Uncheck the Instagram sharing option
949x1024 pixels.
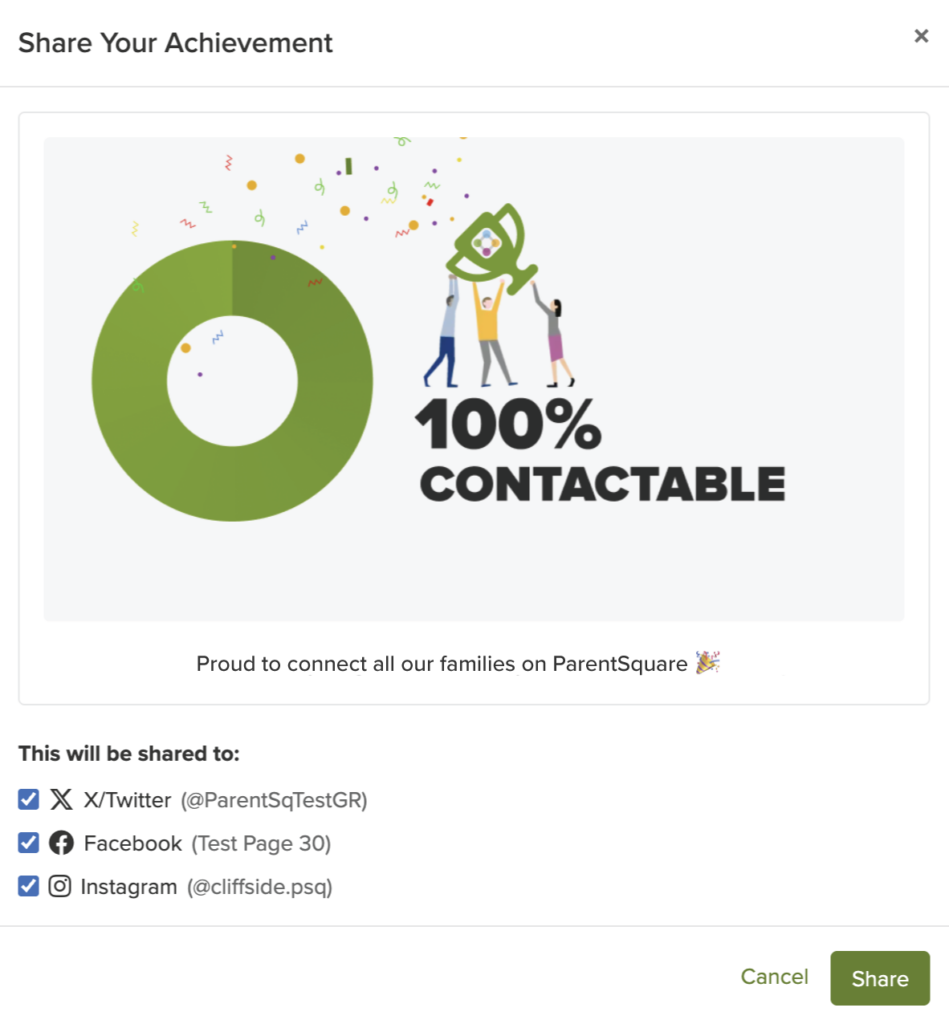tap(27, 887)
